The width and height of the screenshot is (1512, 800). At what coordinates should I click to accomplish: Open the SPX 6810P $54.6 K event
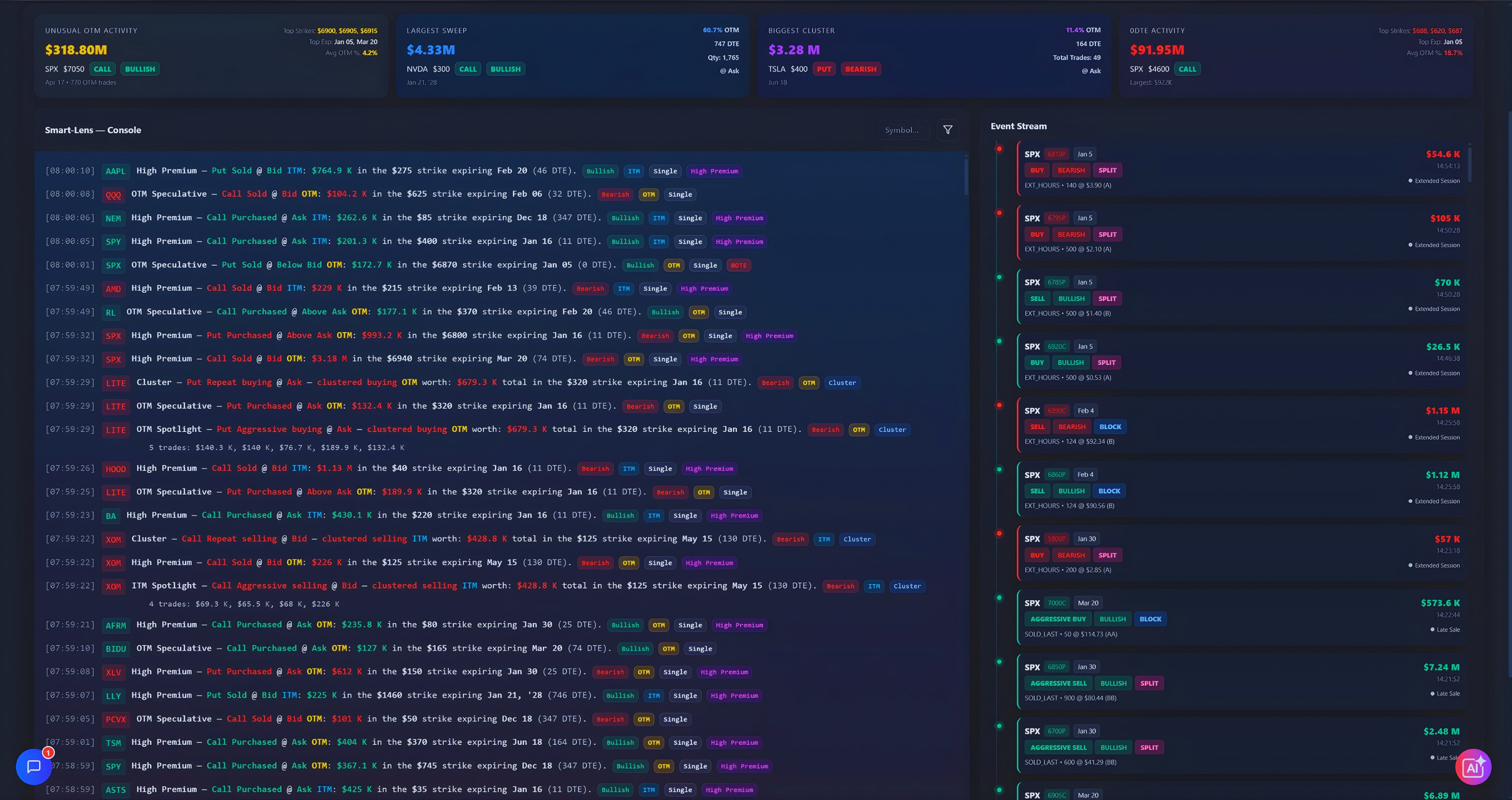1241,169
